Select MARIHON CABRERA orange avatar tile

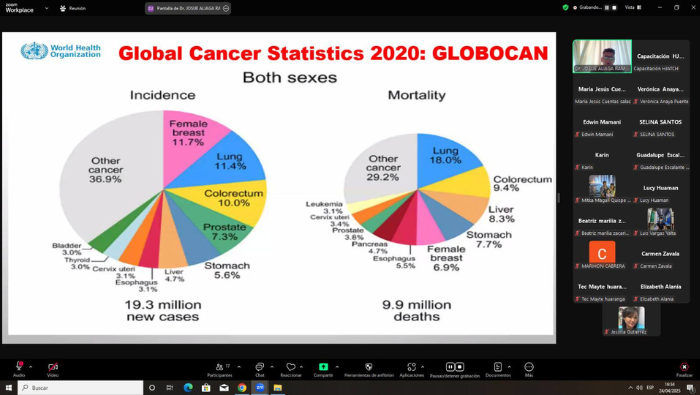click(602, 254)
